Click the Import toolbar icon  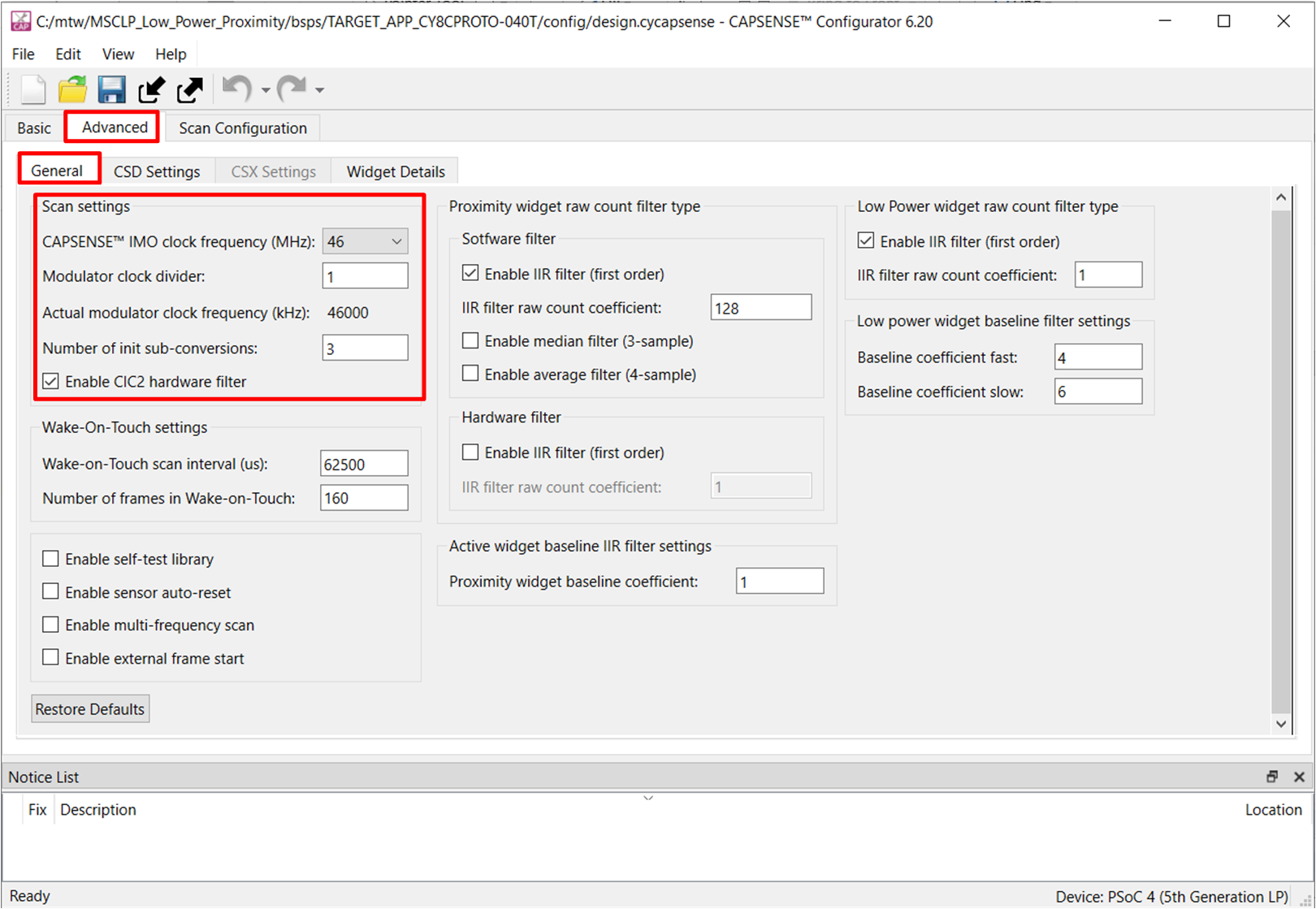pos(151,89)
